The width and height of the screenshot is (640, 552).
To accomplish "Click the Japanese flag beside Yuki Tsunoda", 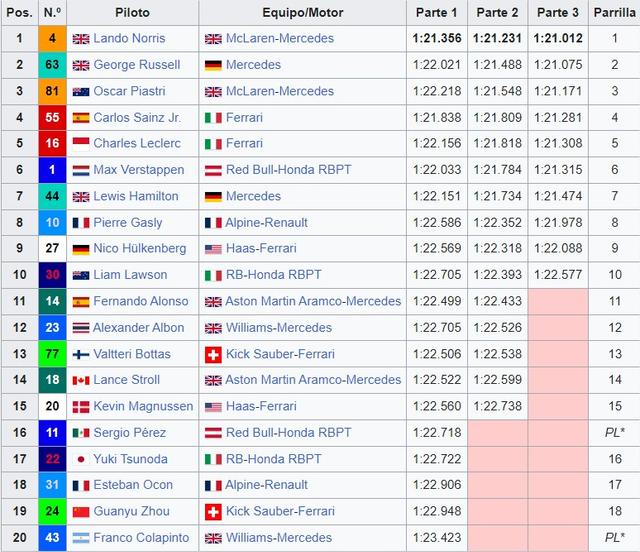I will (x=81, y=459).
